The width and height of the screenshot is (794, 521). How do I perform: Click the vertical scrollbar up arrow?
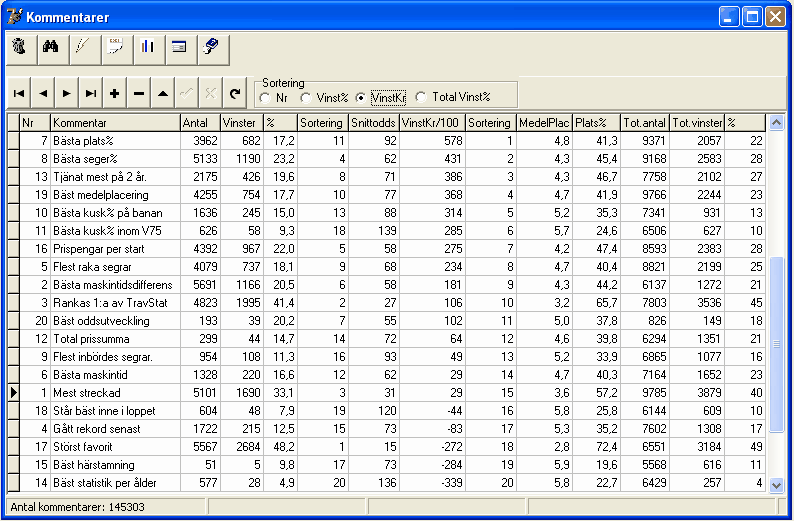pos(776,123)
